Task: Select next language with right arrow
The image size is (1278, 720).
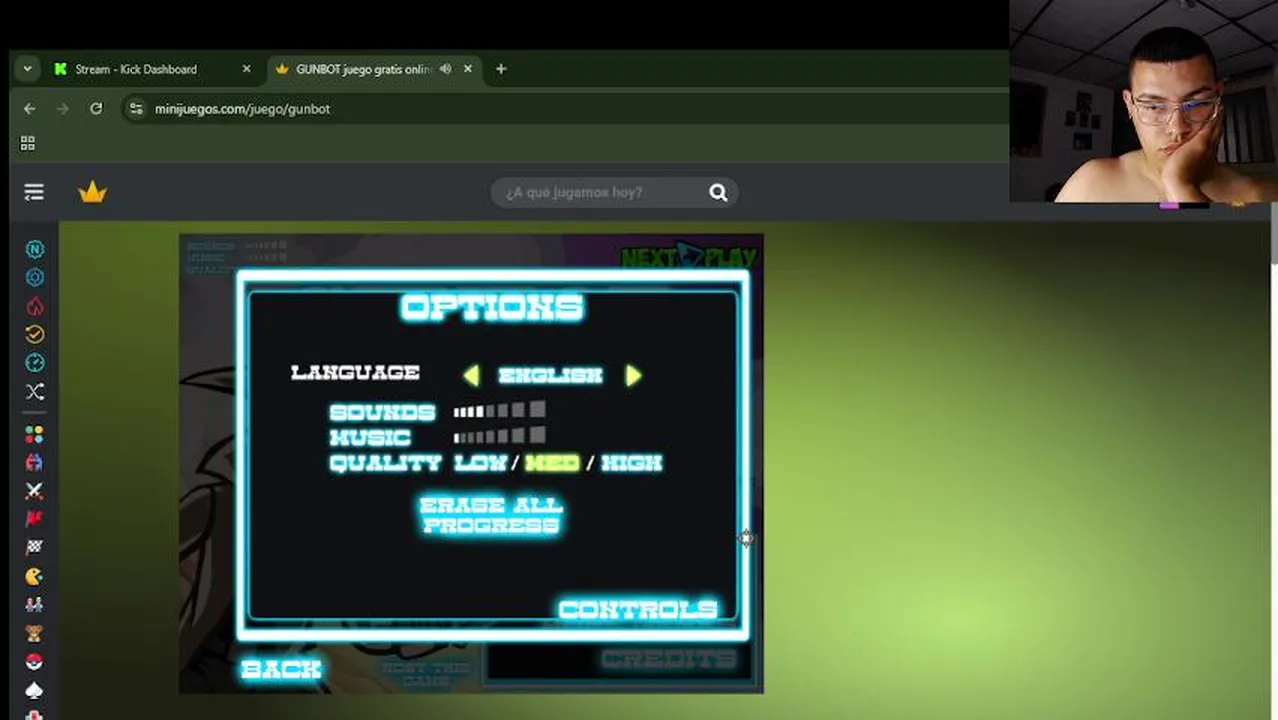Action: coord(633,375)
